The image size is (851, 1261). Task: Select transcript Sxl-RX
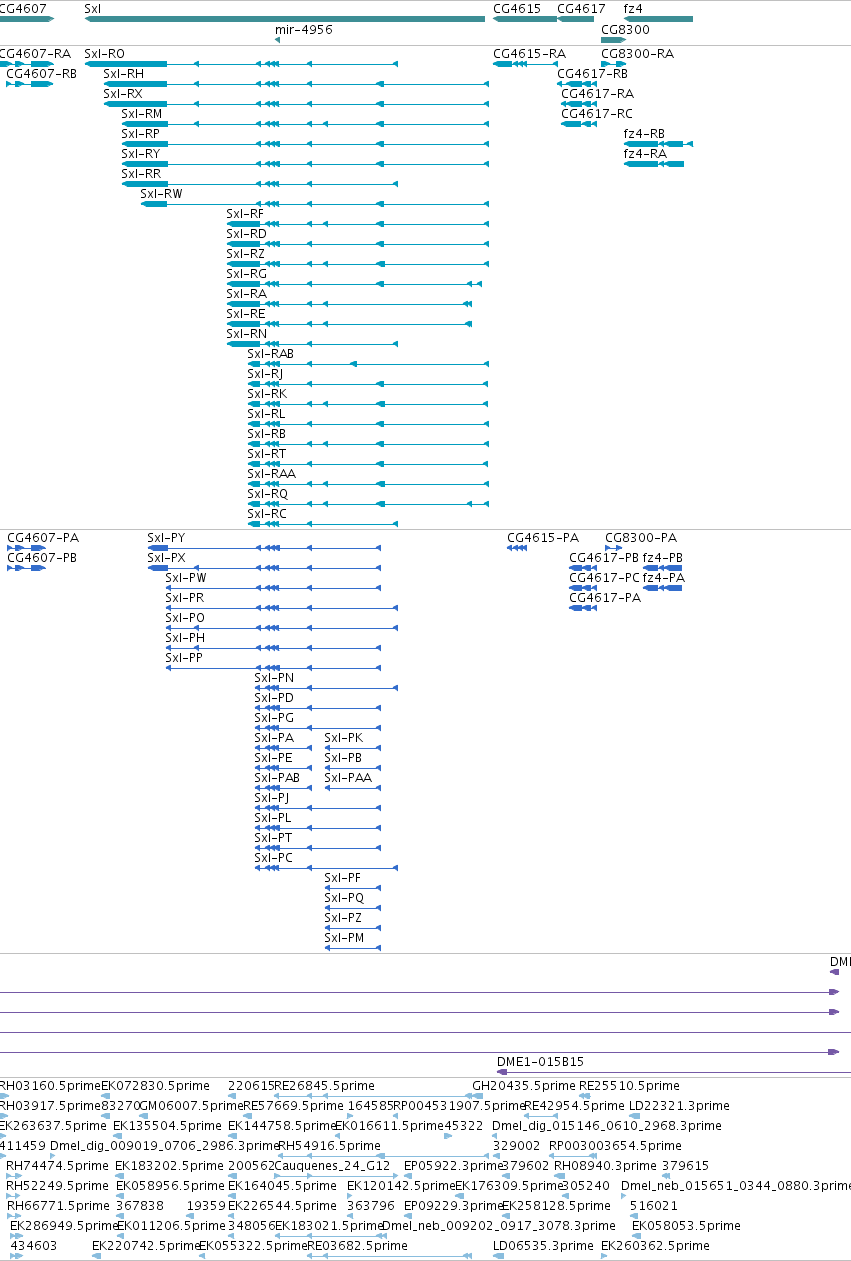point(123,94)
